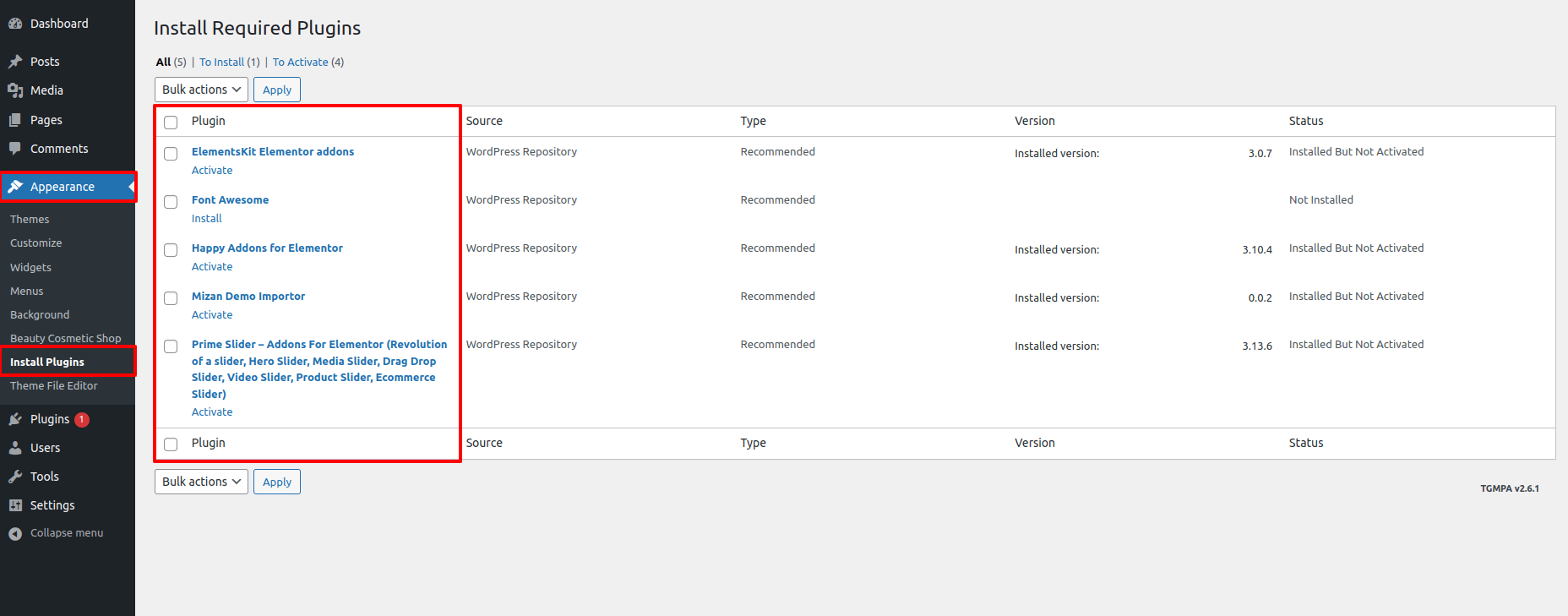Open the top Bulk actions dropdown

click(201, 90)
